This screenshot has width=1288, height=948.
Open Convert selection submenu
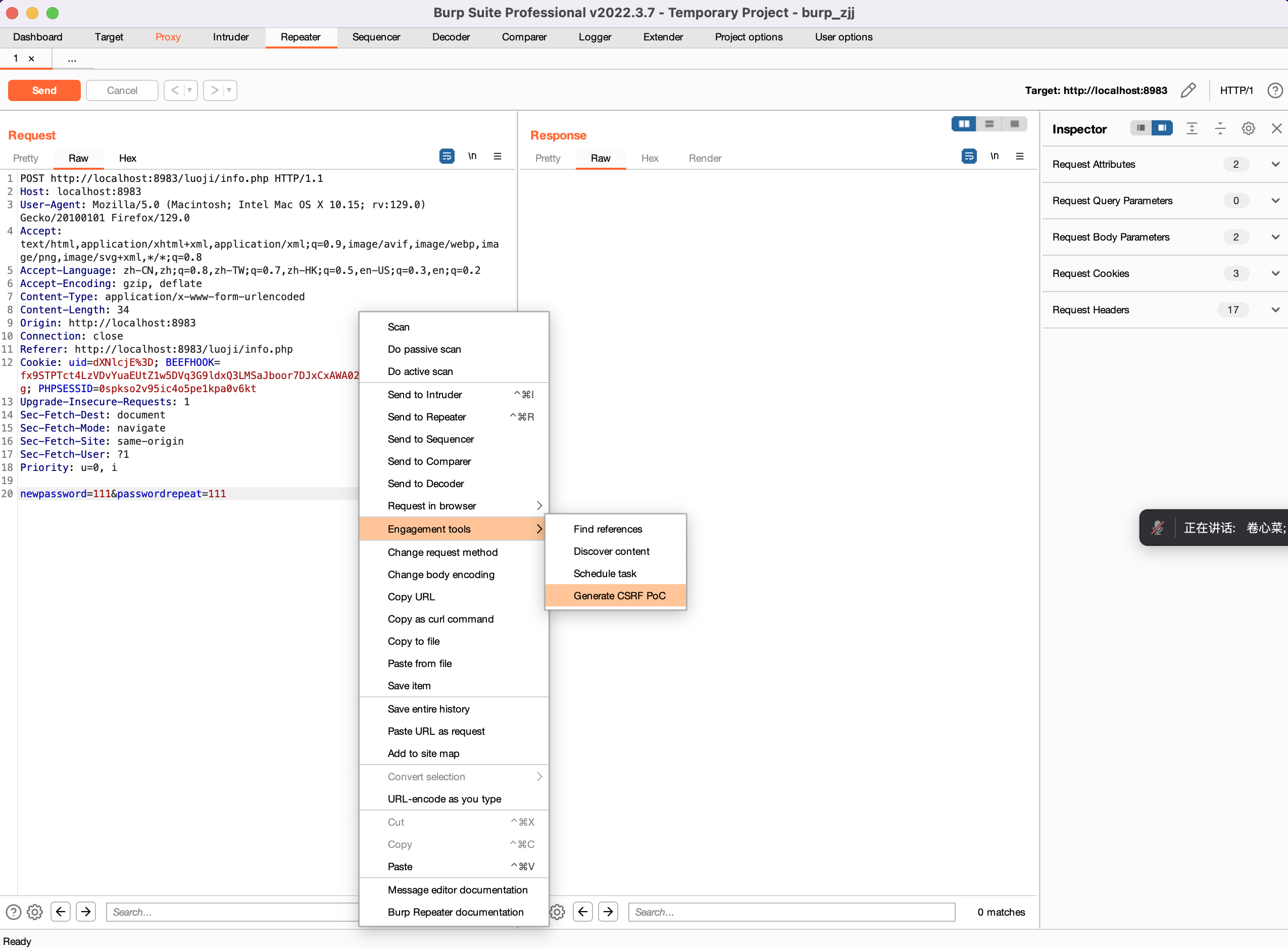454,776
